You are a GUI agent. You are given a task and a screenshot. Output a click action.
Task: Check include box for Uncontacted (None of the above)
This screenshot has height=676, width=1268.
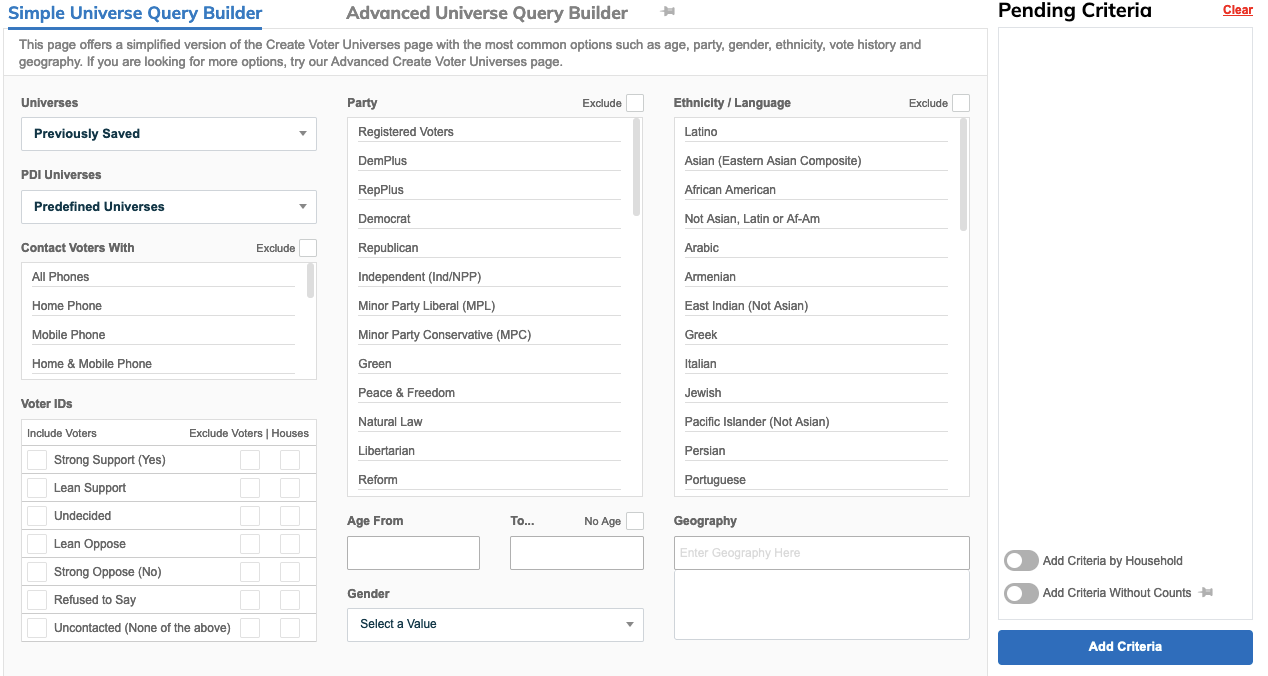[x=37, y=628]
